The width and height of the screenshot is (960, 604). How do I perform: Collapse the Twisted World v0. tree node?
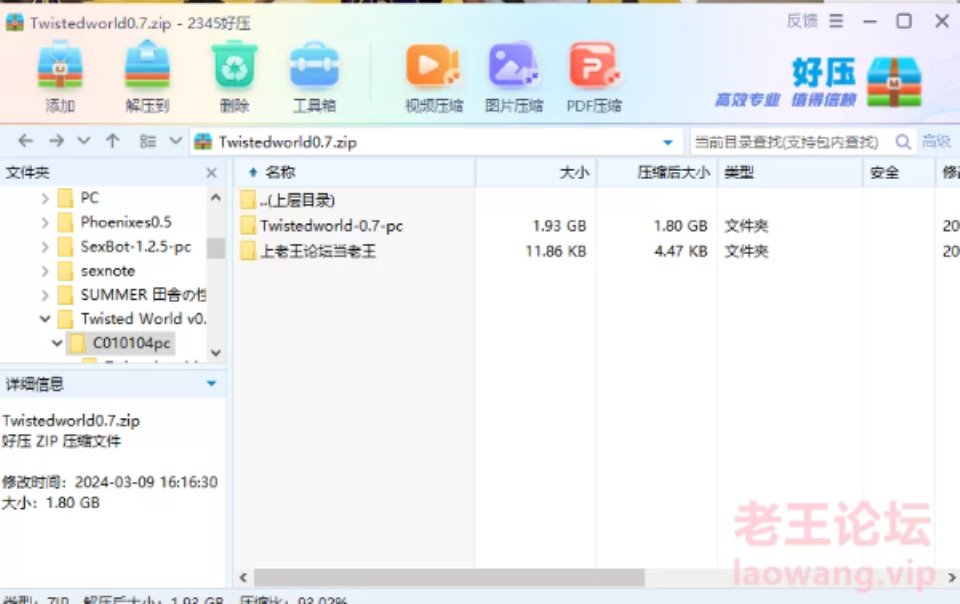tap(45, 319)
